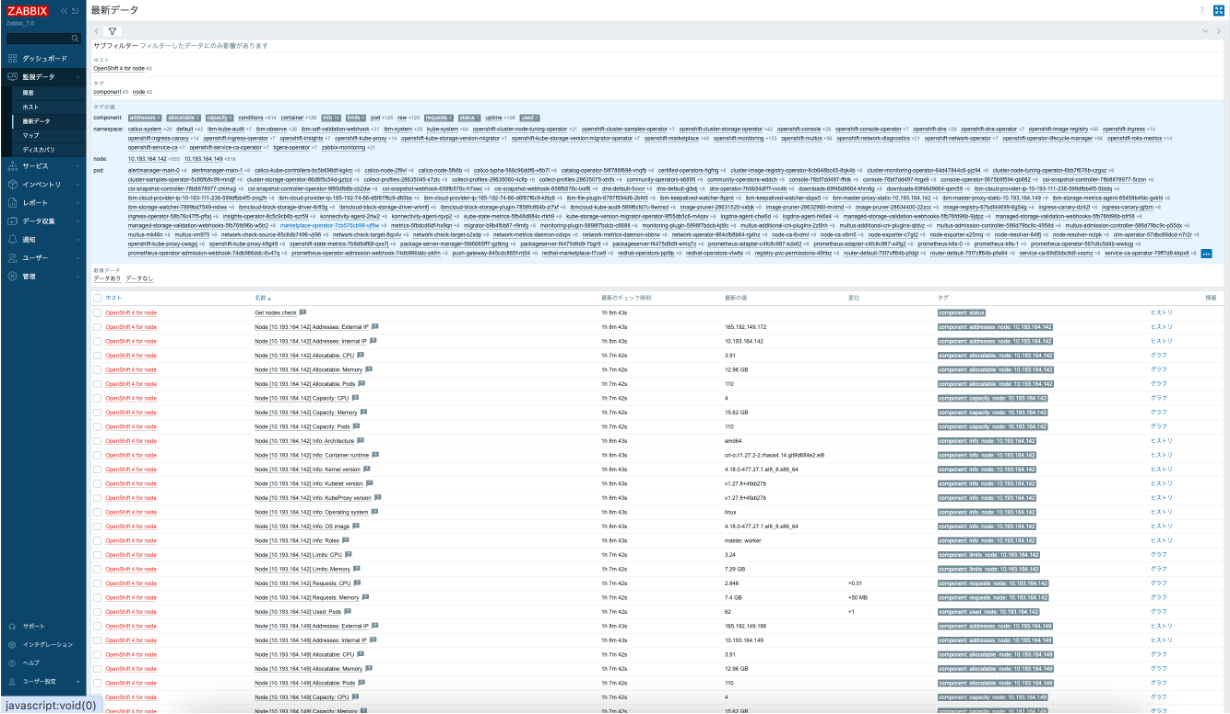Click the flag icon beside .142 Capacity: Pods

(x=357, y=426)
